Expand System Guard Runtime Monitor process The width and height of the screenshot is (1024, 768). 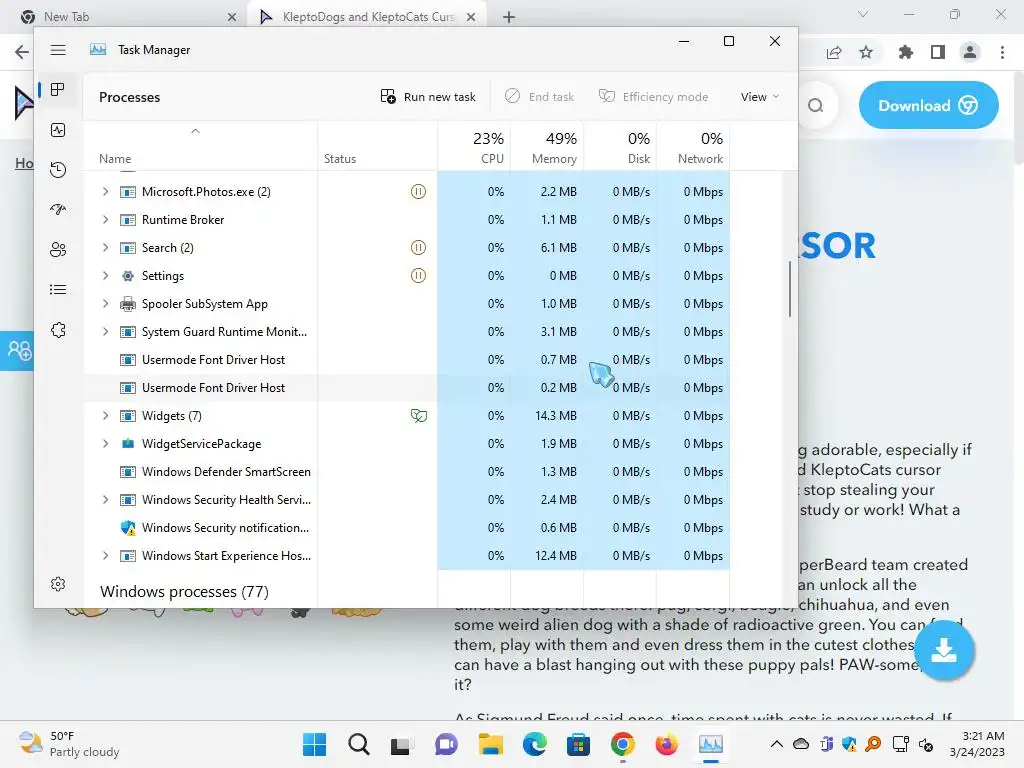point(105,332)
